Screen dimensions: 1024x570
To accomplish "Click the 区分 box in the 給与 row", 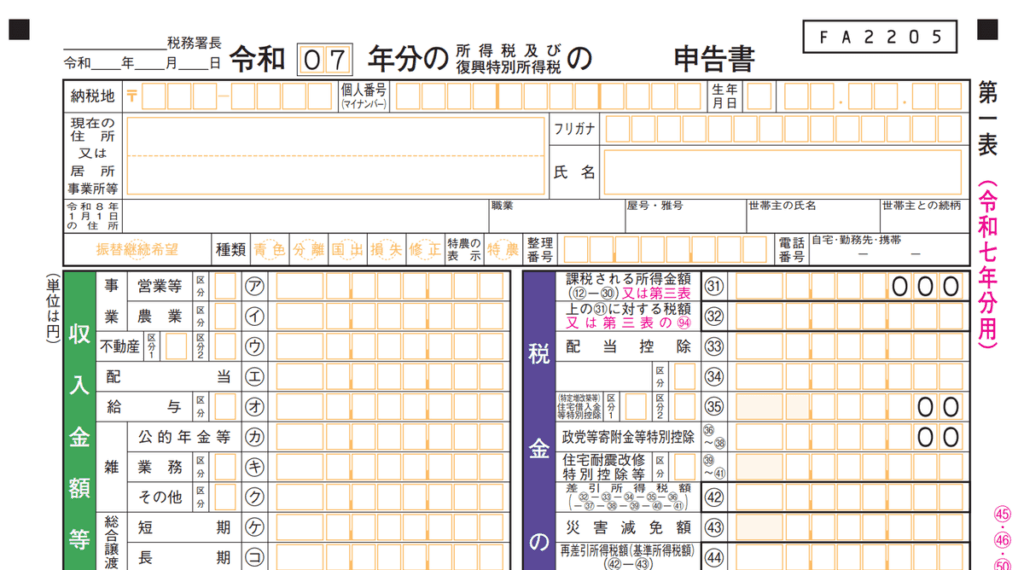I will [x=225, y=407].
